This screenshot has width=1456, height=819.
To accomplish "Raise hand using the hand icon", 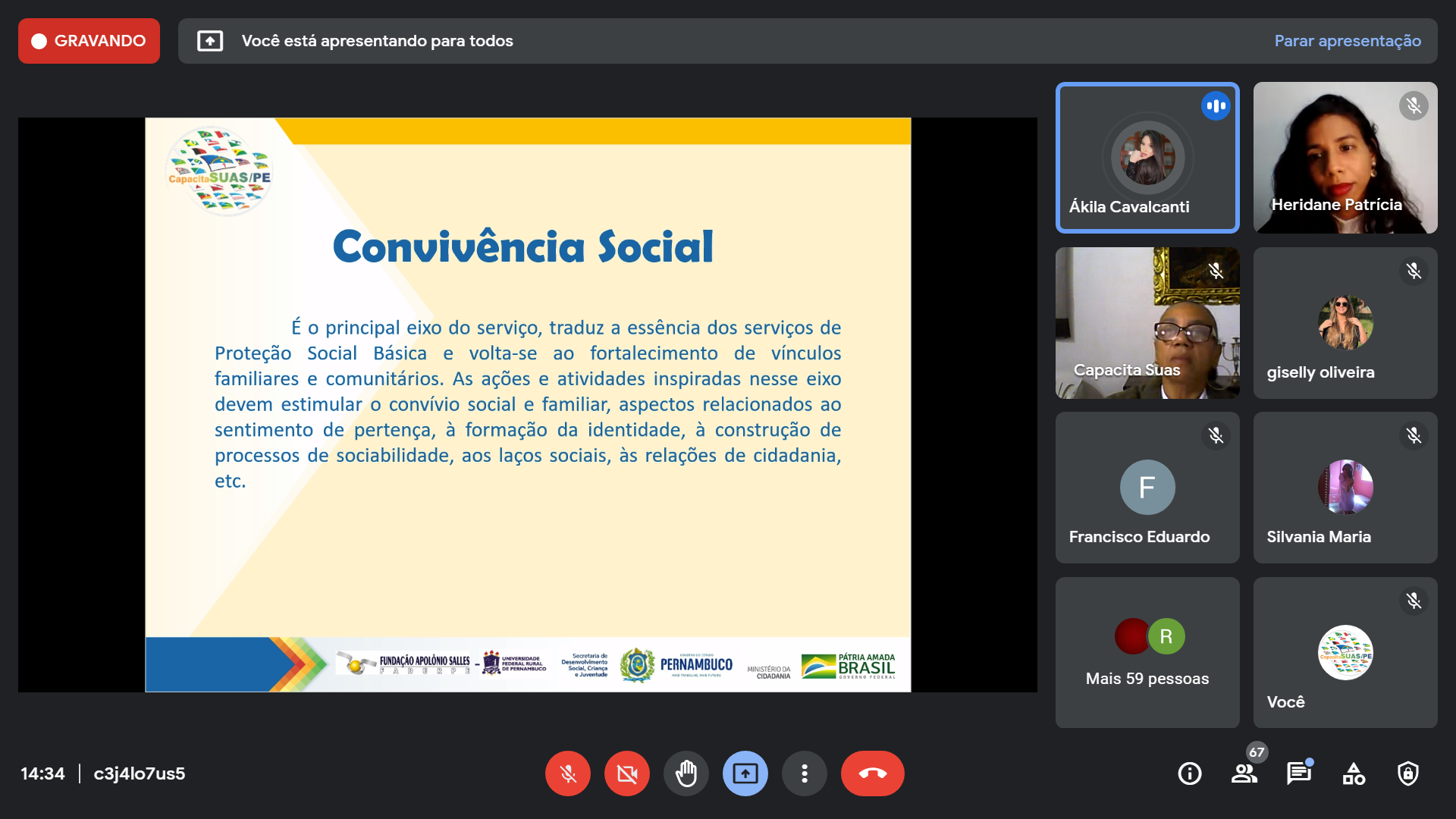I will coord(686,773).
